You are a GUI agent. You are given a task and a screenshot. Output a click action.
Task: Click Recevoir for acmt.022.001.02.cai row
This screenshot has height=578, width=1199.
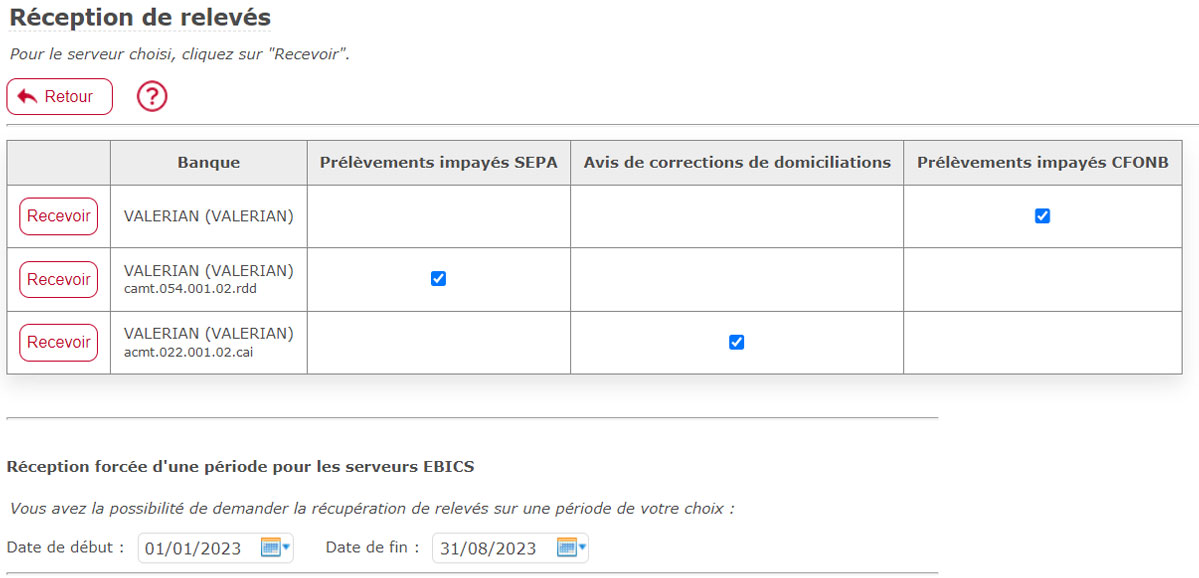59,343
